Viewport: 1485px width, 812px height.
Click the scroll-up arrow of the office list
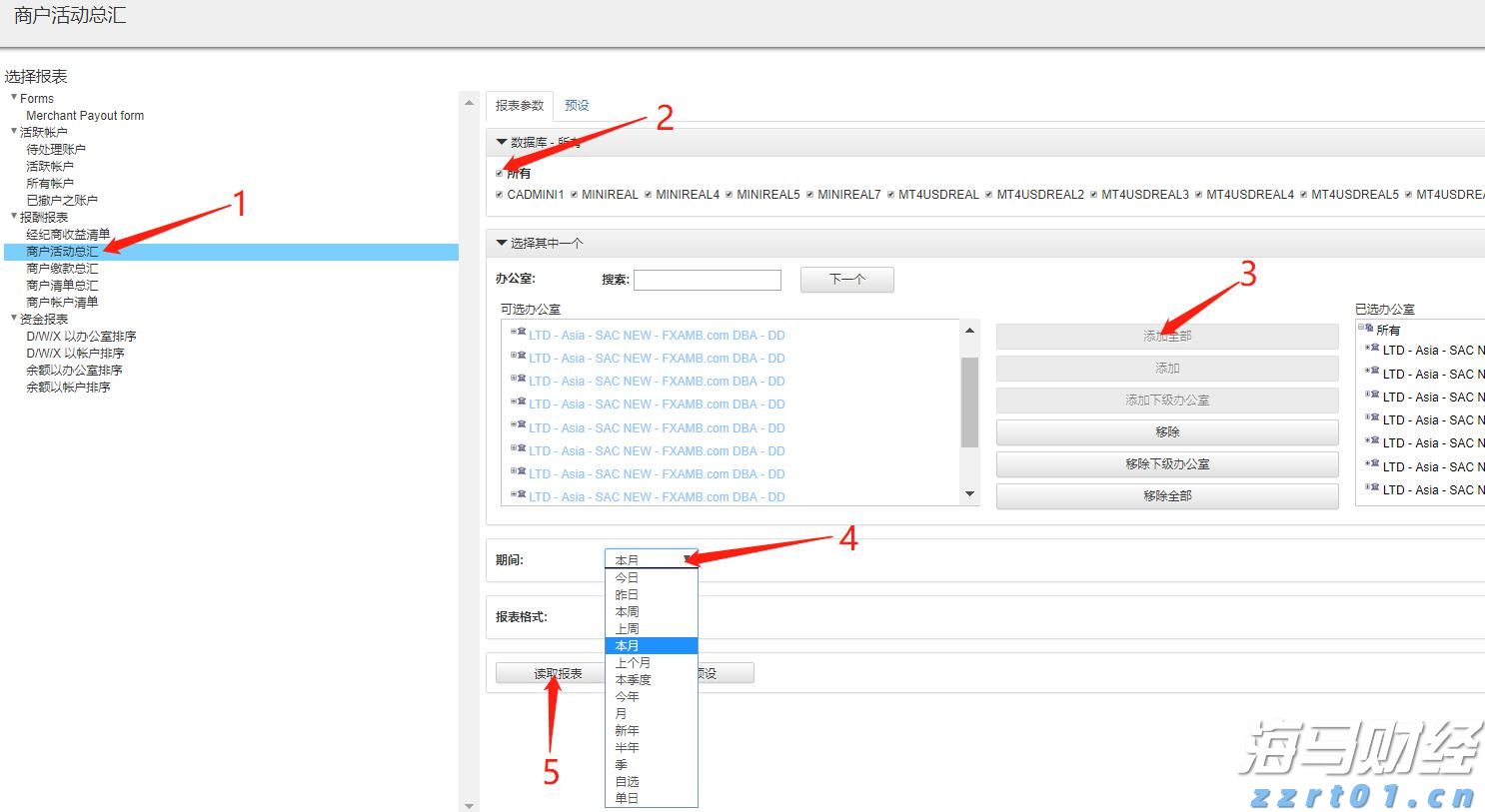coord(968,330)
